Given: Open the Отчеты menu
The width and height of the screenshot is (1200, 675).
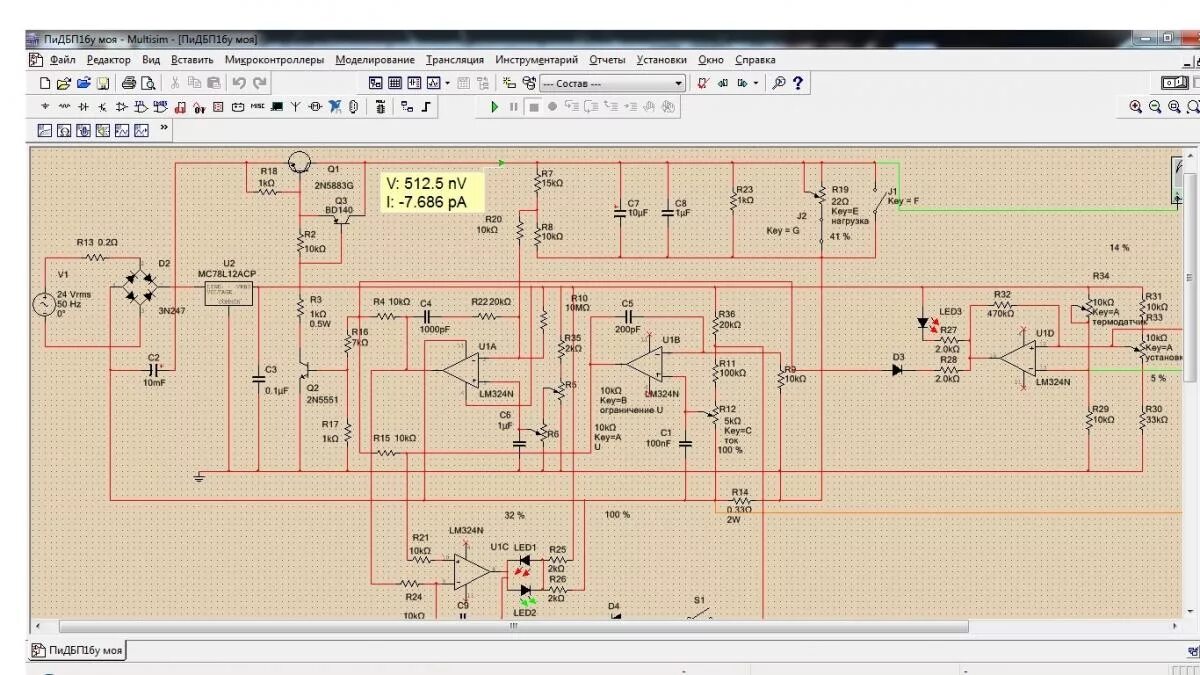Looking at the screenshot, I should click(x=607, y=60).
